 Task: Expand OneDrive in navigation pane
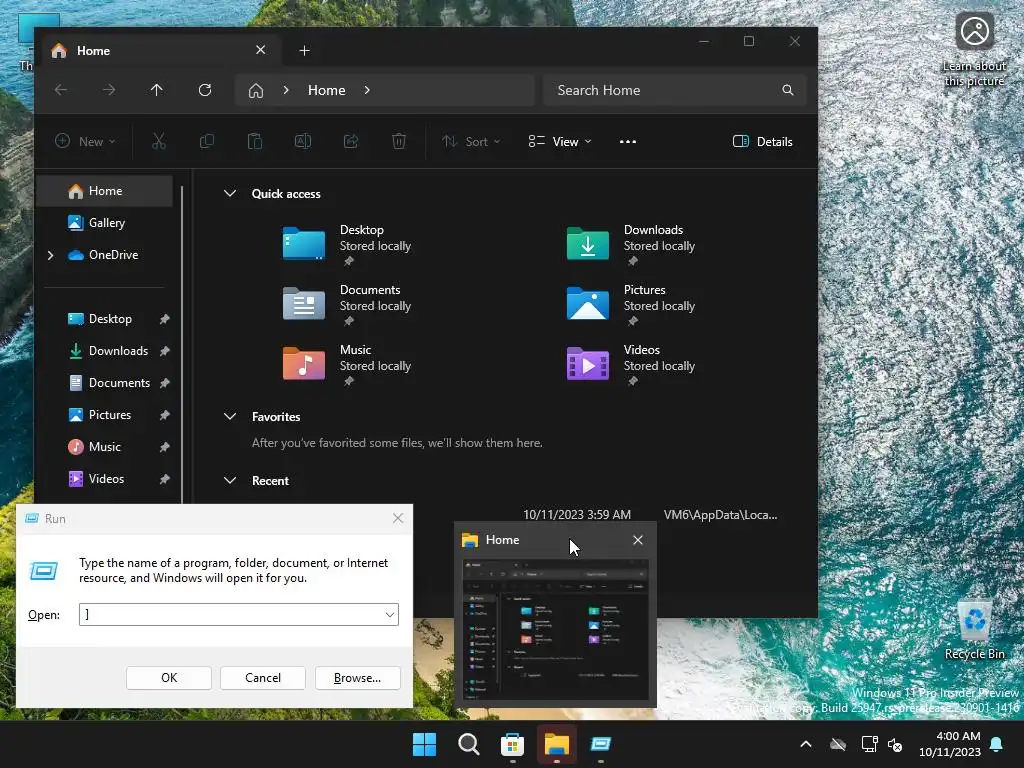click(x=50, y=255)
